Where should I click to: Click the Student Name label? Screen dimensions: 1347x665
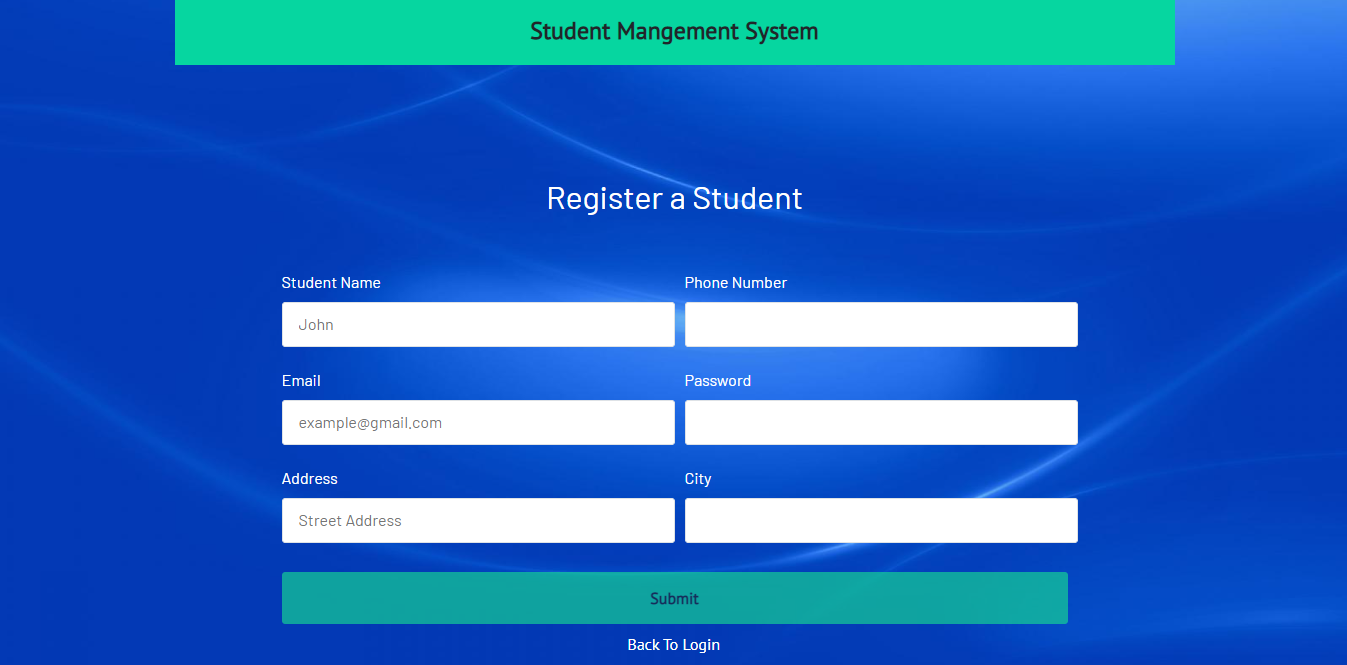coord(331,283)
